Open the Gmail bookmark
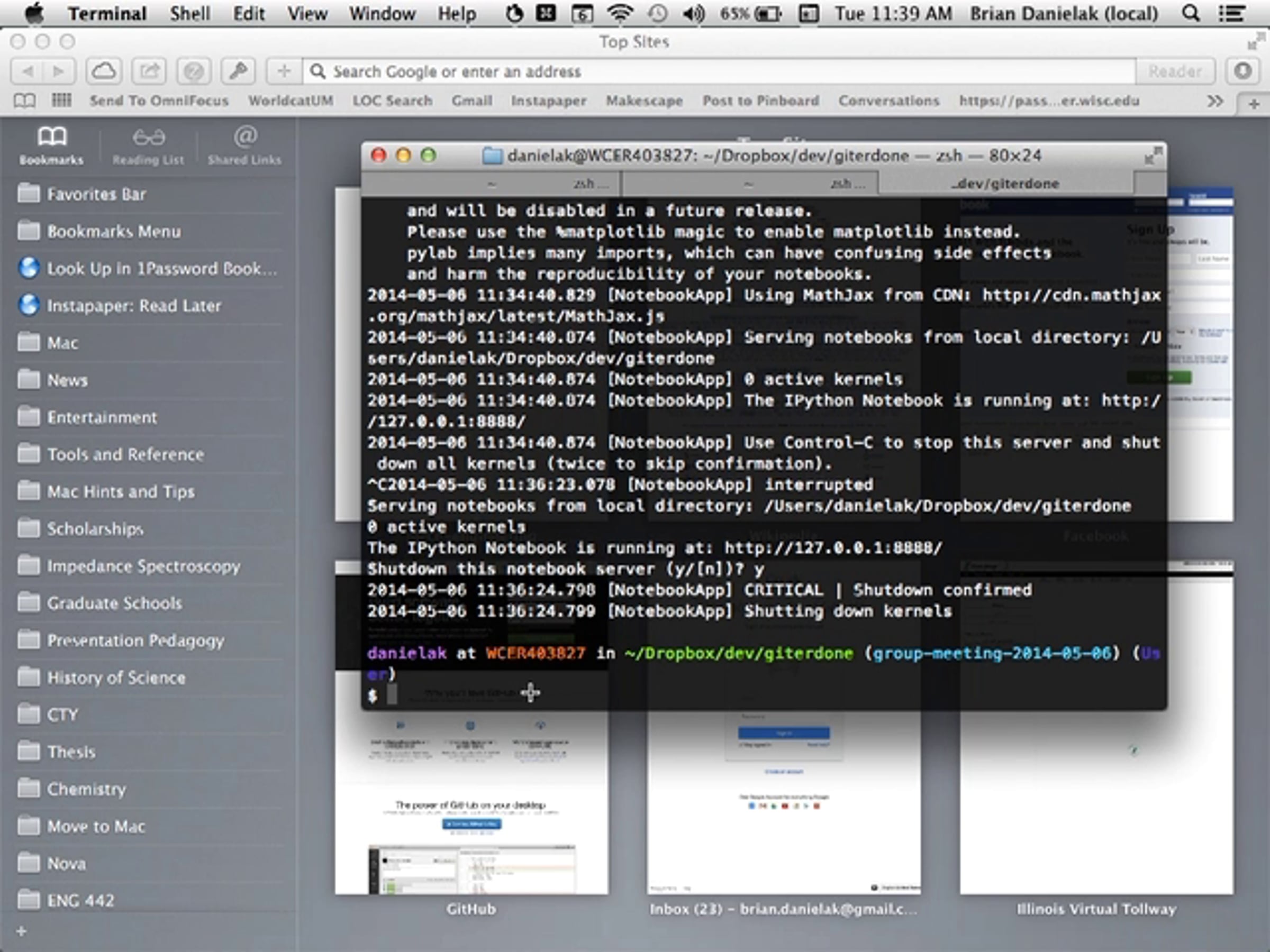This screenshot has height=952, width=1270. [x=472, y=101]
